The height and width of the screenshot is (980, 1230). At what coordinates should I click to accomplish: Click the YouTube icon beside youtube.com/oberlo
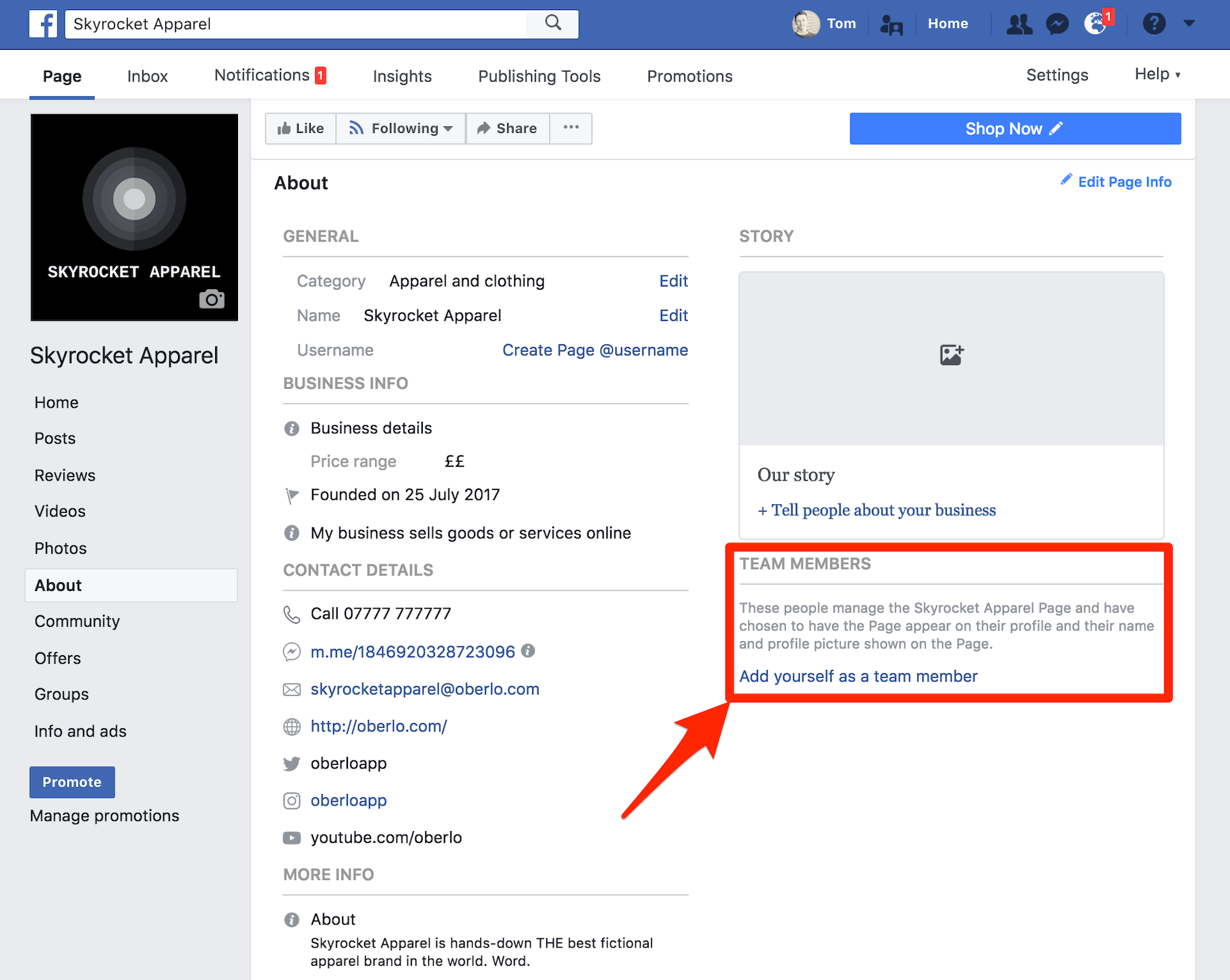click(x=291, y=838)
